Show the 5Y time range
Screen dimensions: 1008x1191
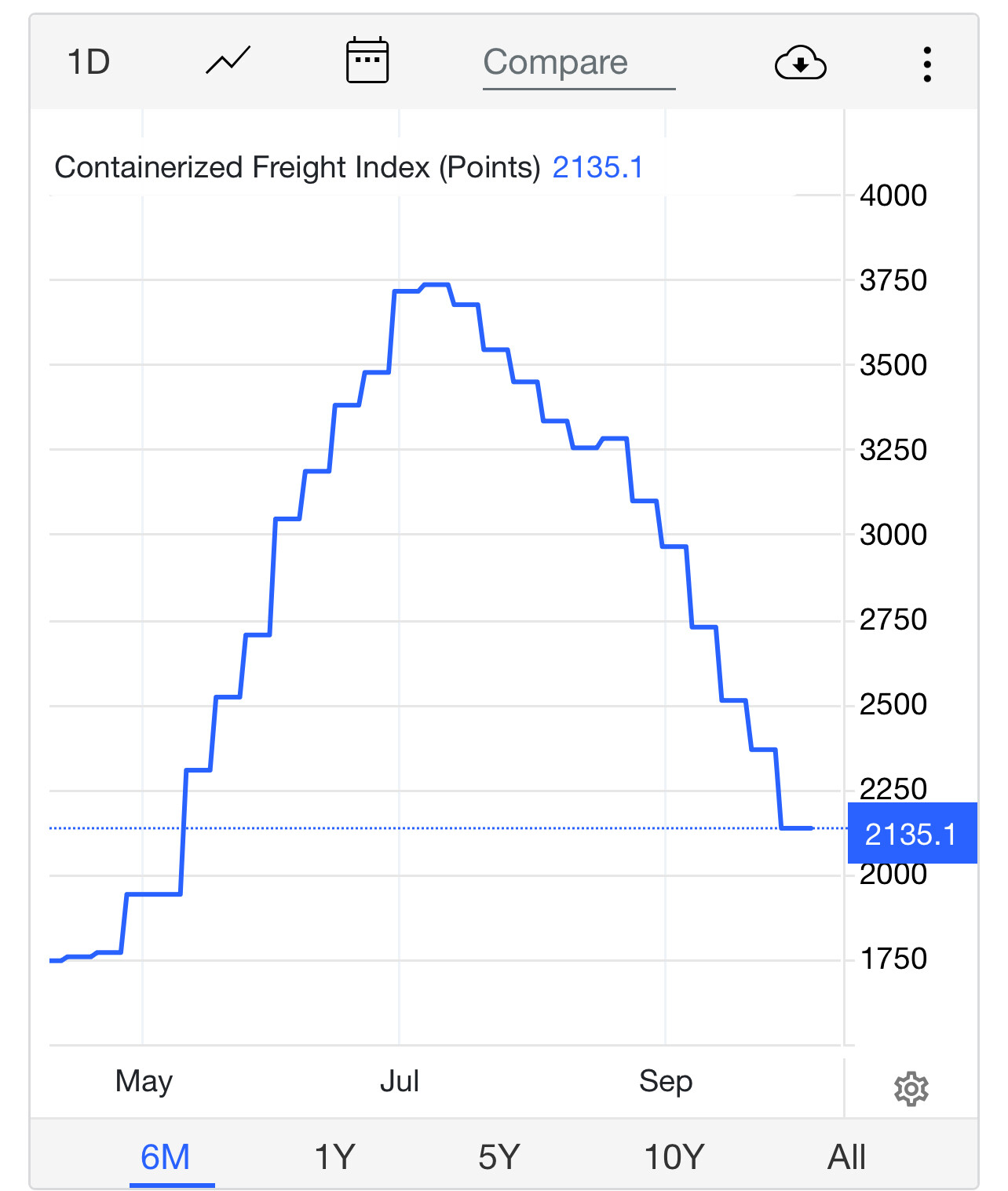(499, 1156)
